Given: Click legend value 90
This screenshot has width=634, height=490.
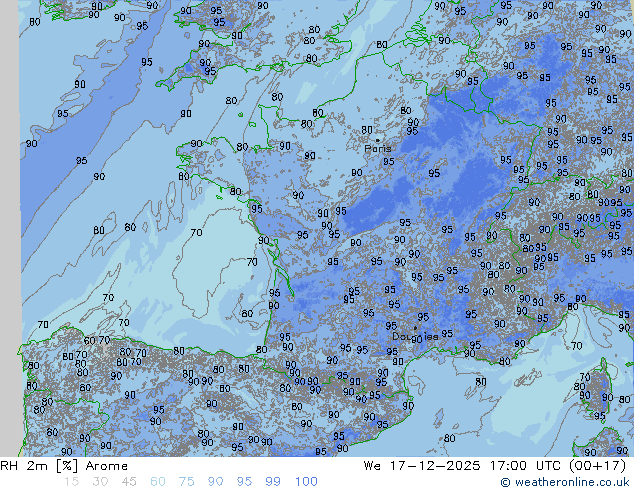Looking at the screenshot, I should pyautogui.click(x=215, y=482).
